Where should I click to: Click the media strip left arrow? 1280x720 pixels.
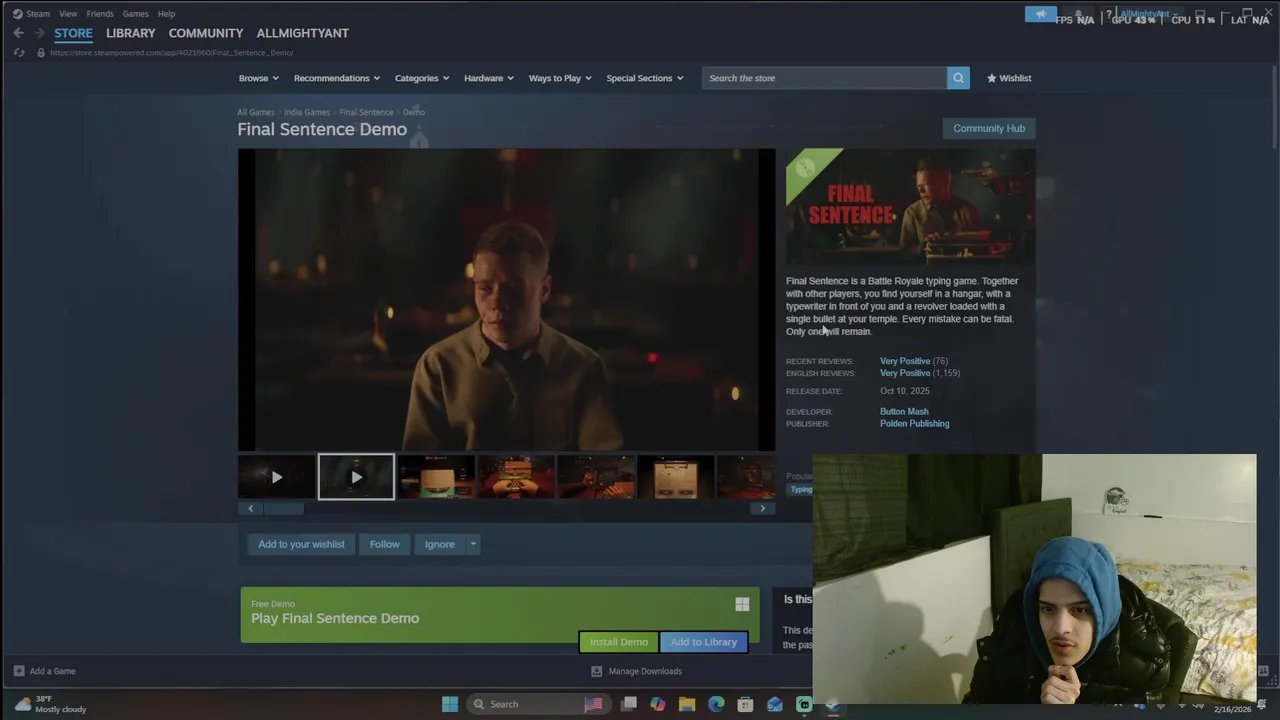click(x=250, y=508)
